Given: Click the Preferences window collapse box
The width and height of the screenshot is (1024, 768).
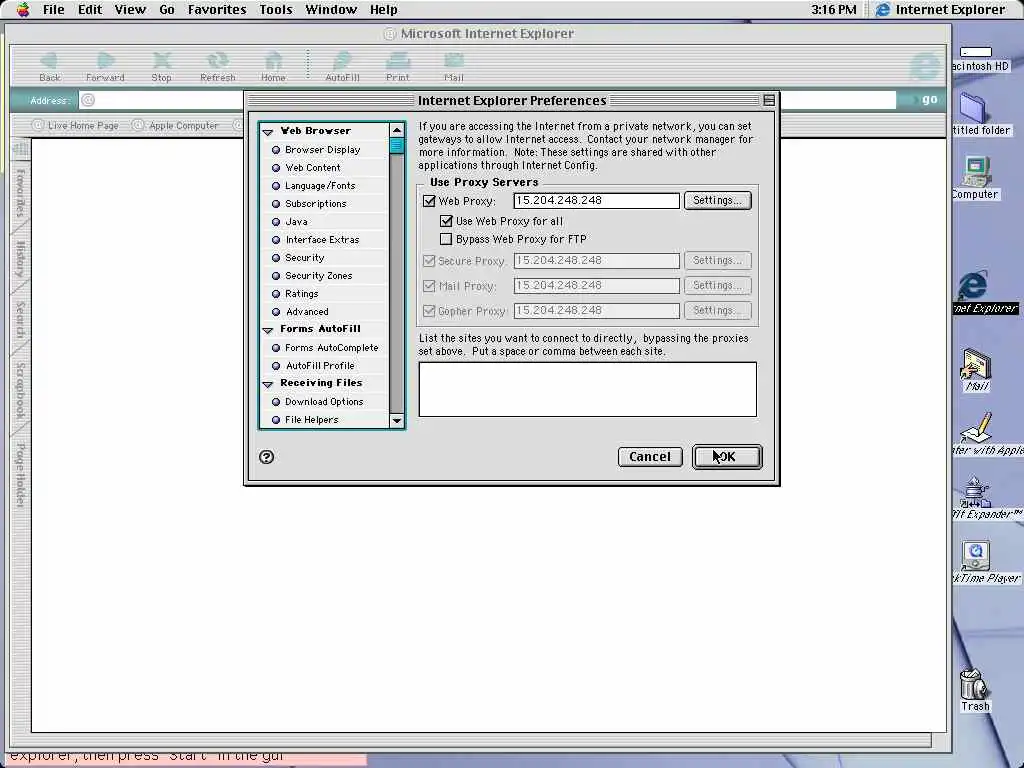Looking at the screenshot, I should [x=769, y=100].
